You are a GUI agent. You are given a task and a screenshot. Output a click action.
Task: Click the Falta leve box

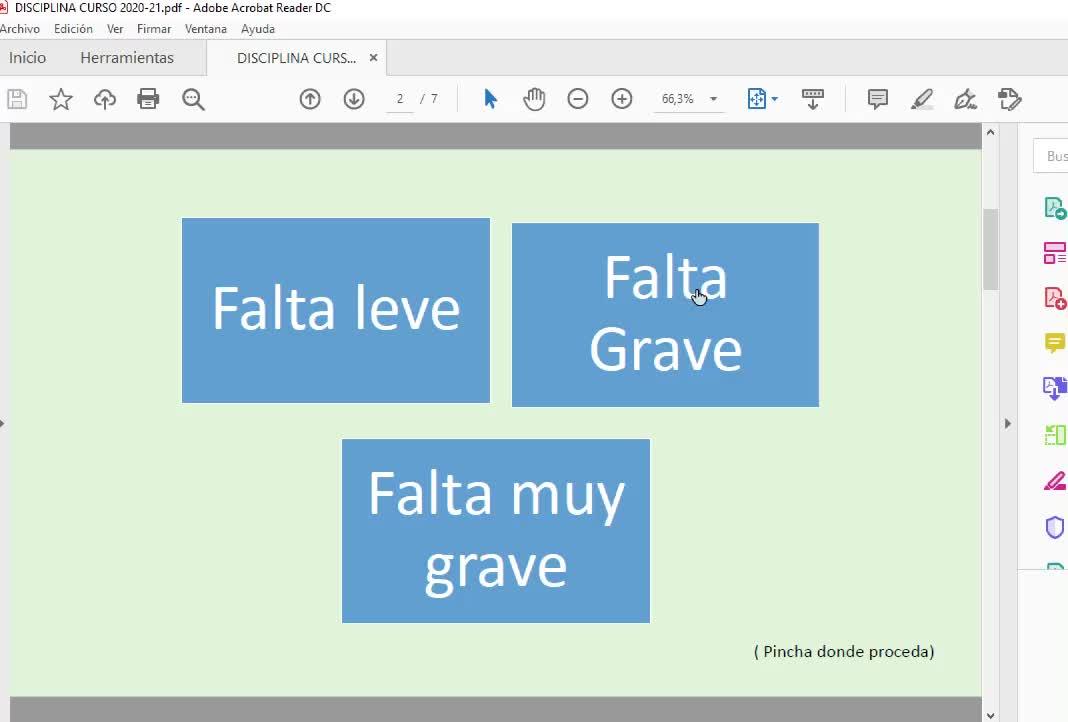336,310
